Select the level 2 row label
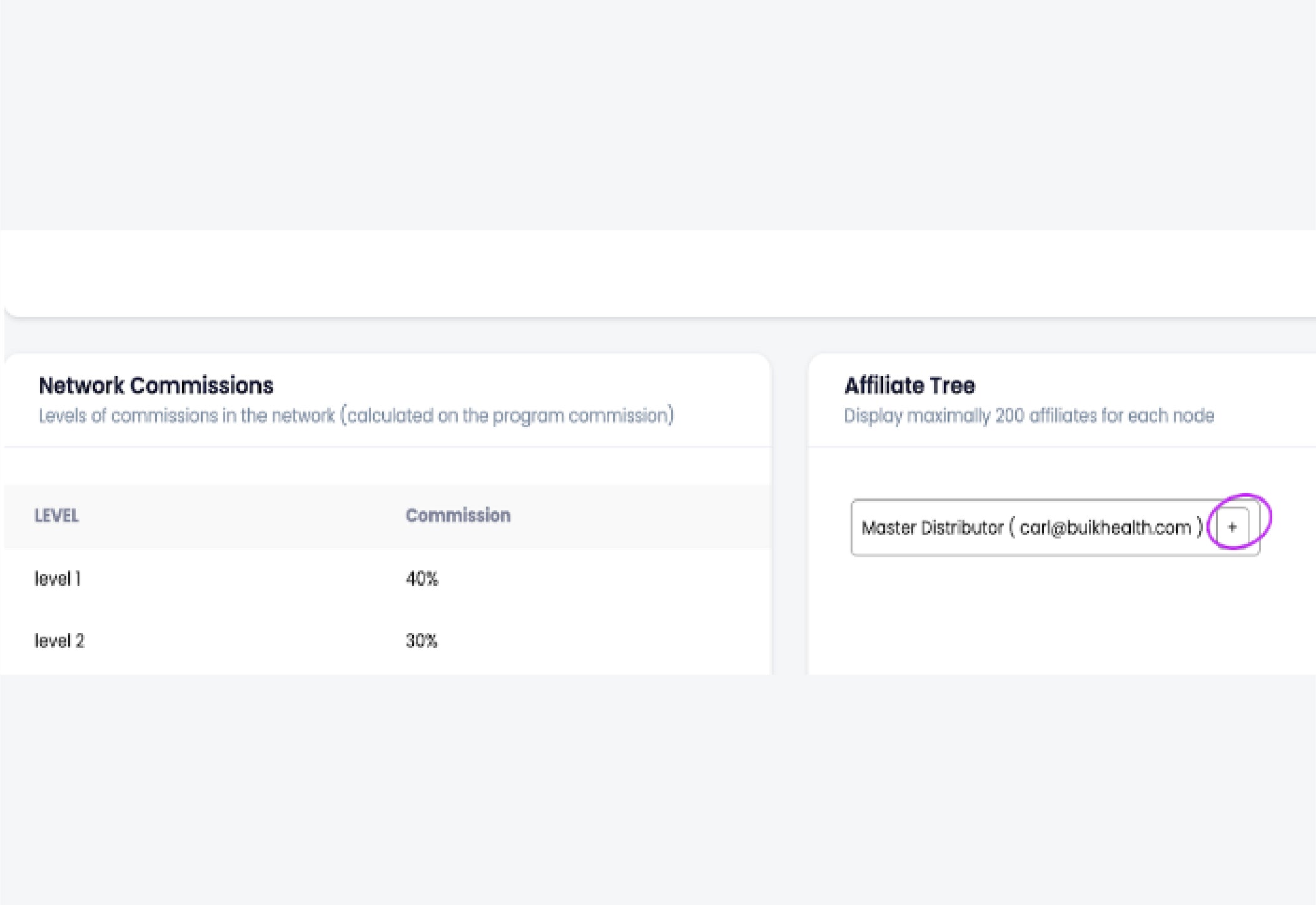 59,641
